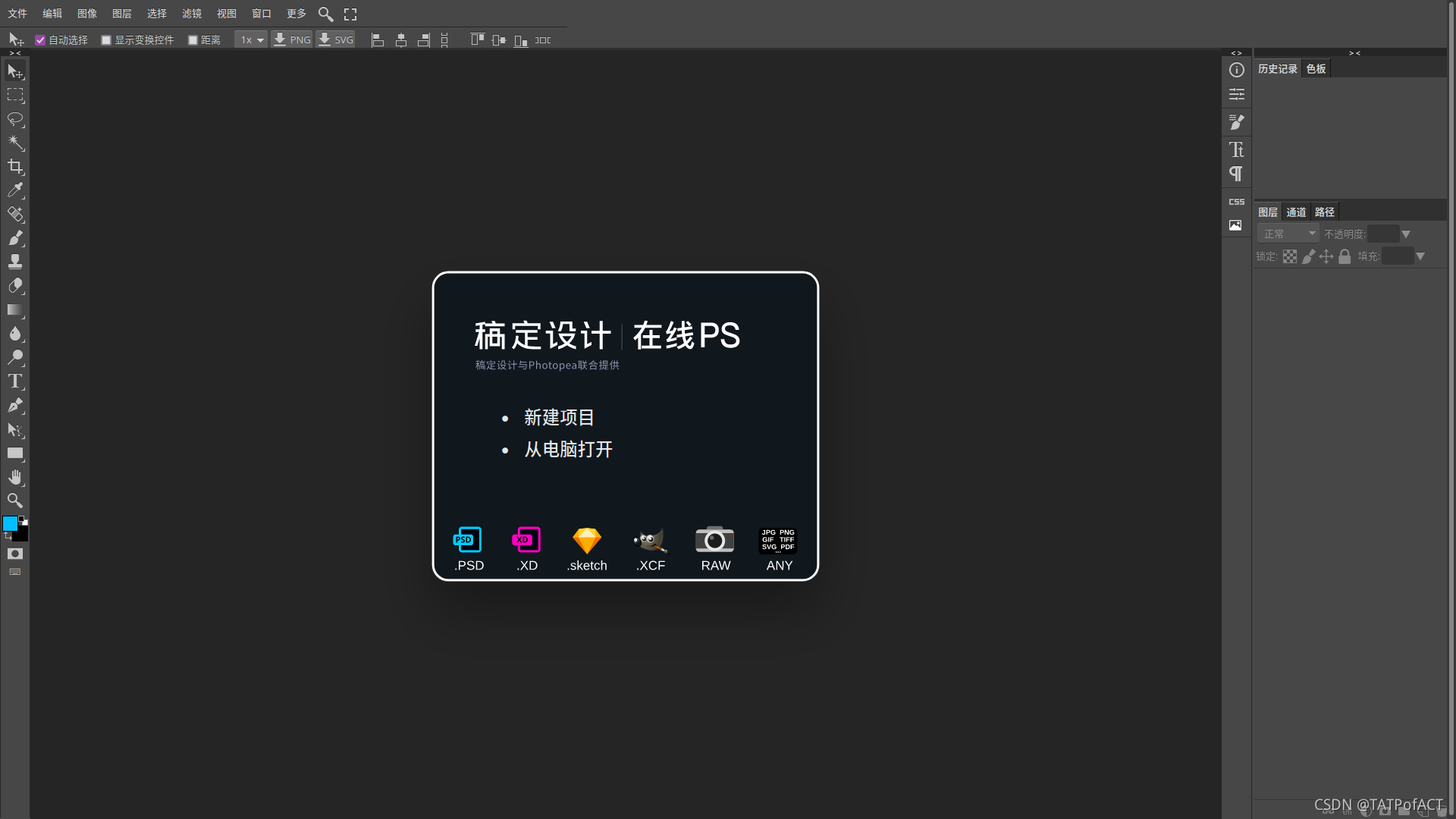Open the search magnifier in menu bar
The height and width of the screenshot is (819, 1456).
click(325, 14)
